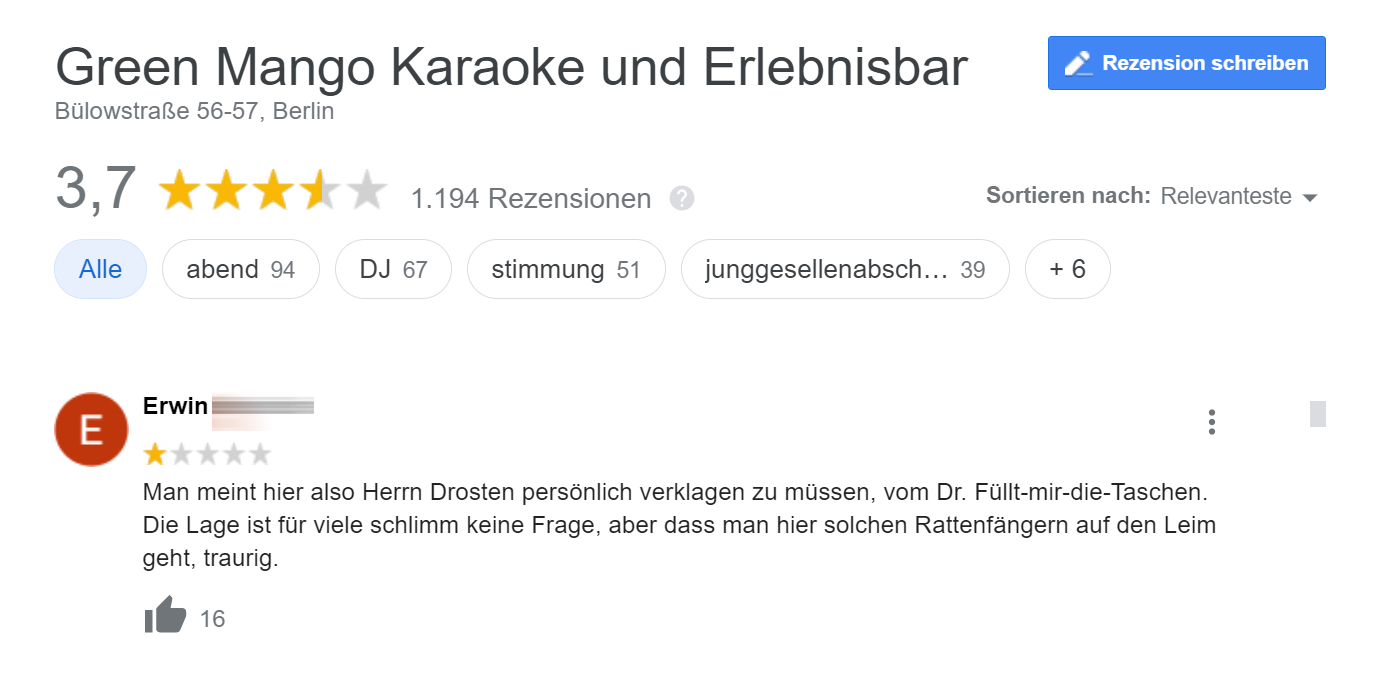Select the Alle filter chip
1383x678 pixels.
point(100,269)
